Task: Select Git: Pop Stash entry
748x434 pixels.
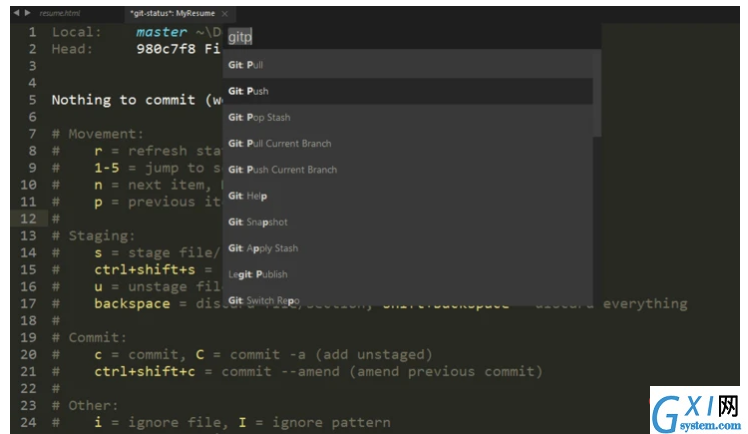Action: click(408, 117)
